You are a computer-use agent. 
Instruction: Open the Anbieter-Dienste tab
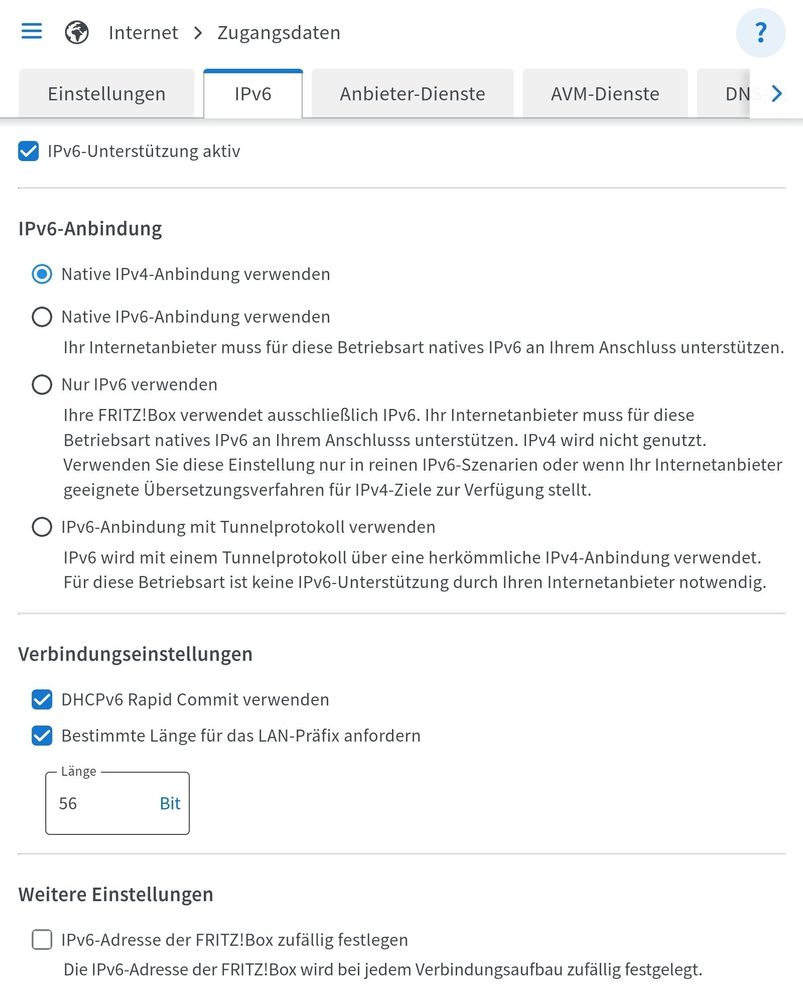(412, 94)
